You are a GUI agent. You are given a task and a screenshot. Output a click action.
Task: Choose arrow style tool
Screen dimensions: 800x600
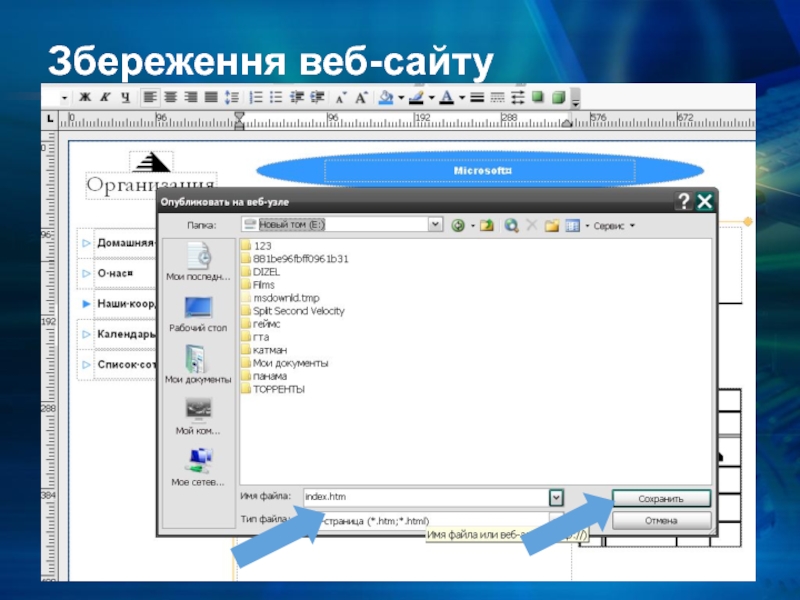pos(518,97)
